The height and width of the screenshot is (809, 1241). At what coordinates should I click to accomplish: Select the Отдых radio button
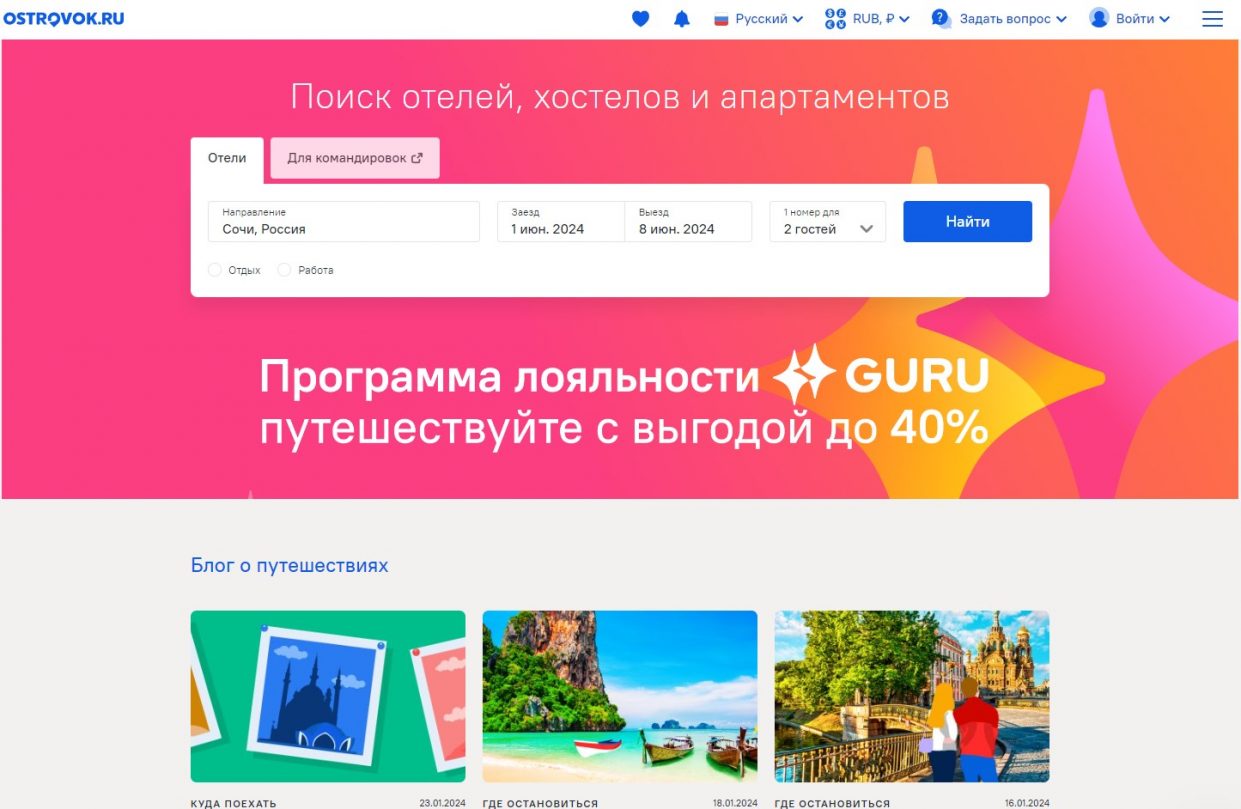[x=214, y=270]
